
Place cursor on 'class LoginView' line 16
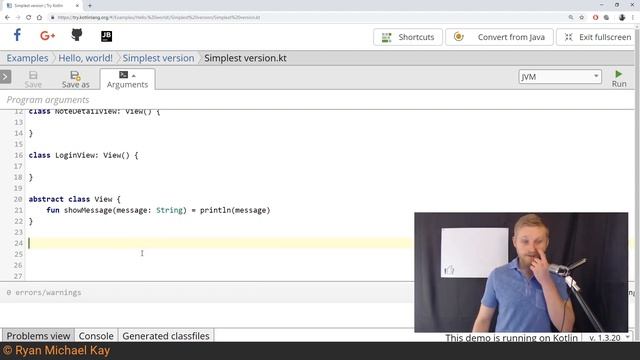[x=83, y=155]
